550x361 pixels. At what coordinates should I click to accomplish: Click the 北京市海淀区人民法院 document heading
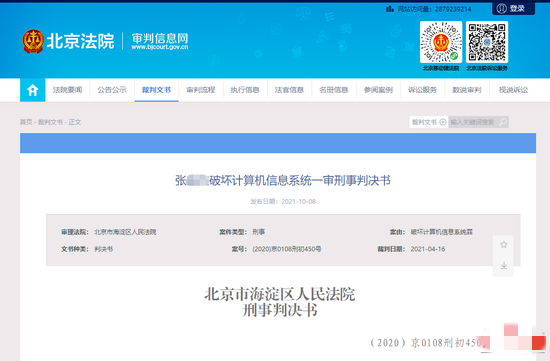point(280,294)
